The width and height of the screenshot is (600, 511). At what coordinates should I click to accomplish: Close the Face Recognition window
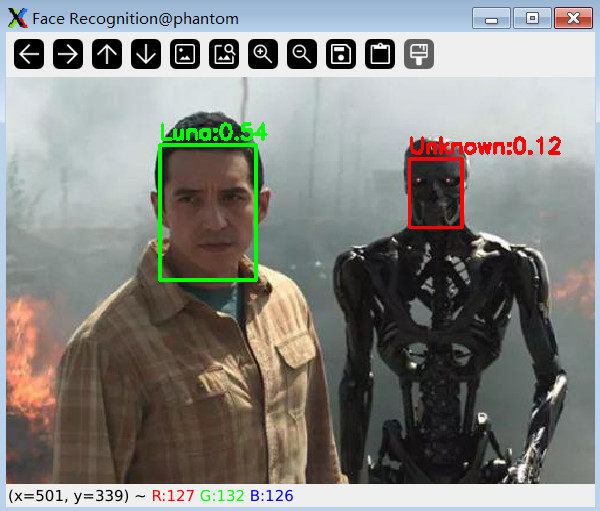(x=573, y=18)
